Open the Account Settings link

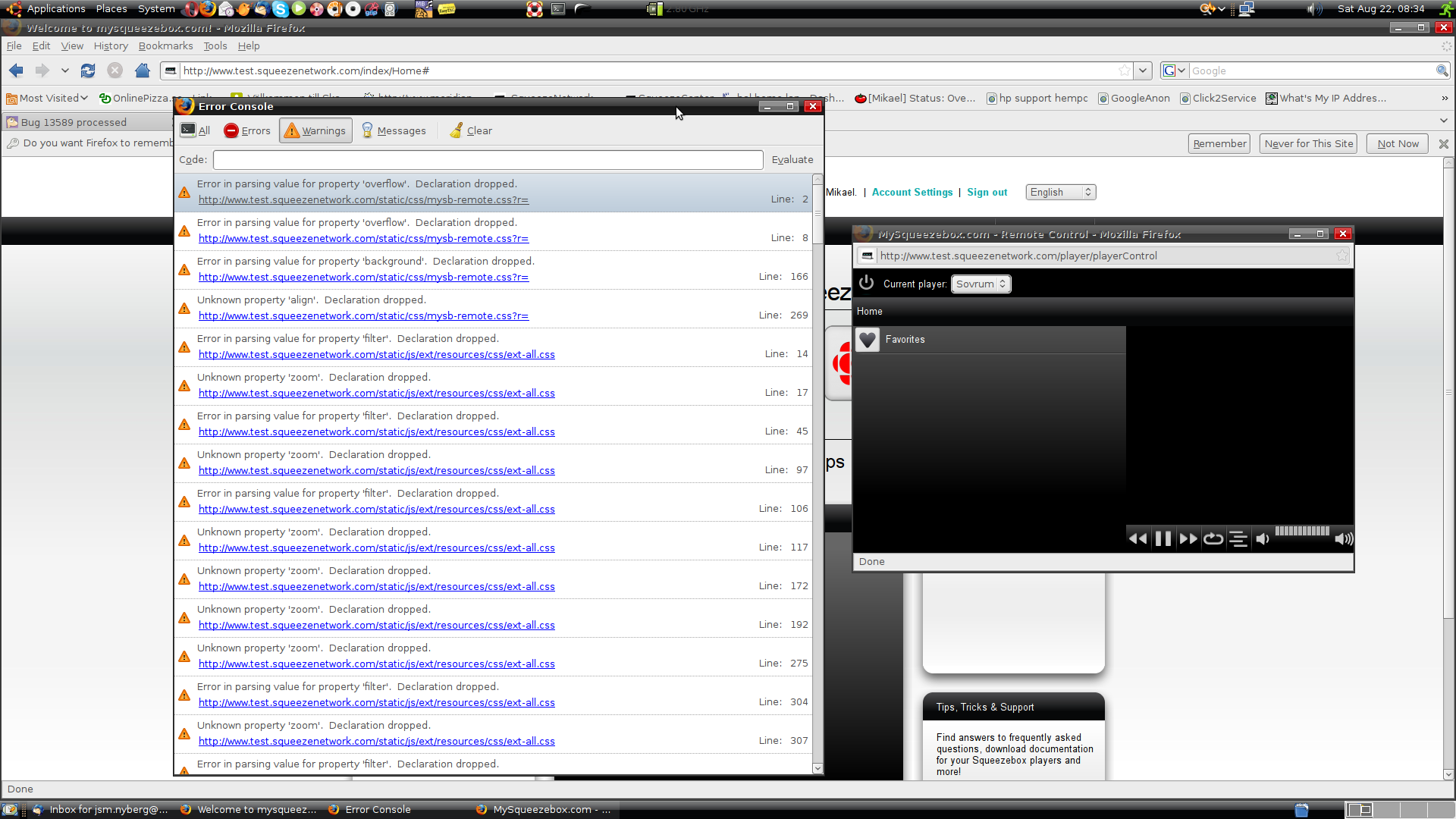[912, 193]
